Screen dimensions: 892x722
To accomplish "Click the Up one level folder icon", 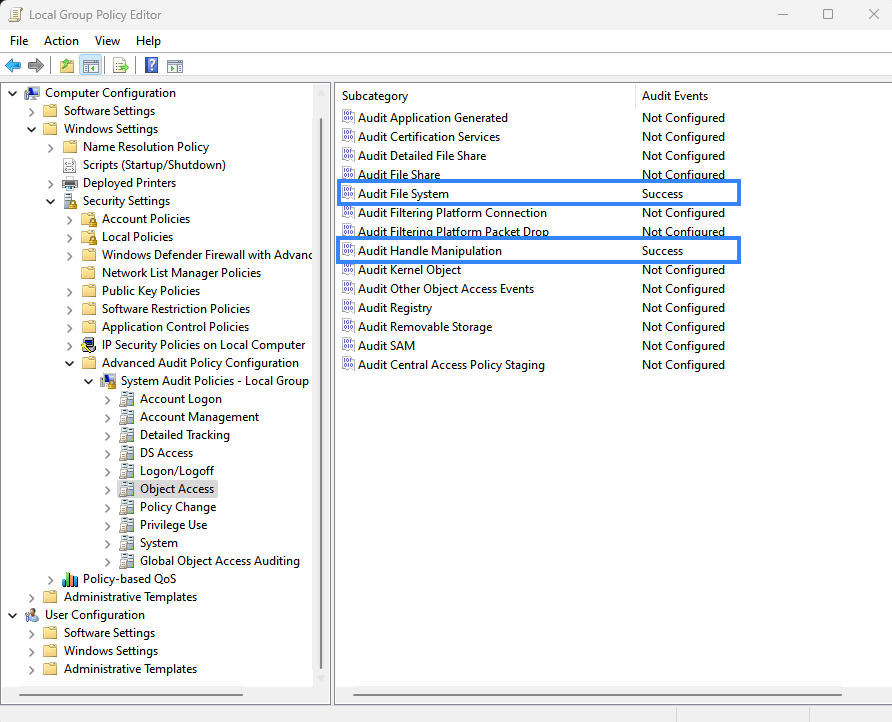I will [67, 65].
